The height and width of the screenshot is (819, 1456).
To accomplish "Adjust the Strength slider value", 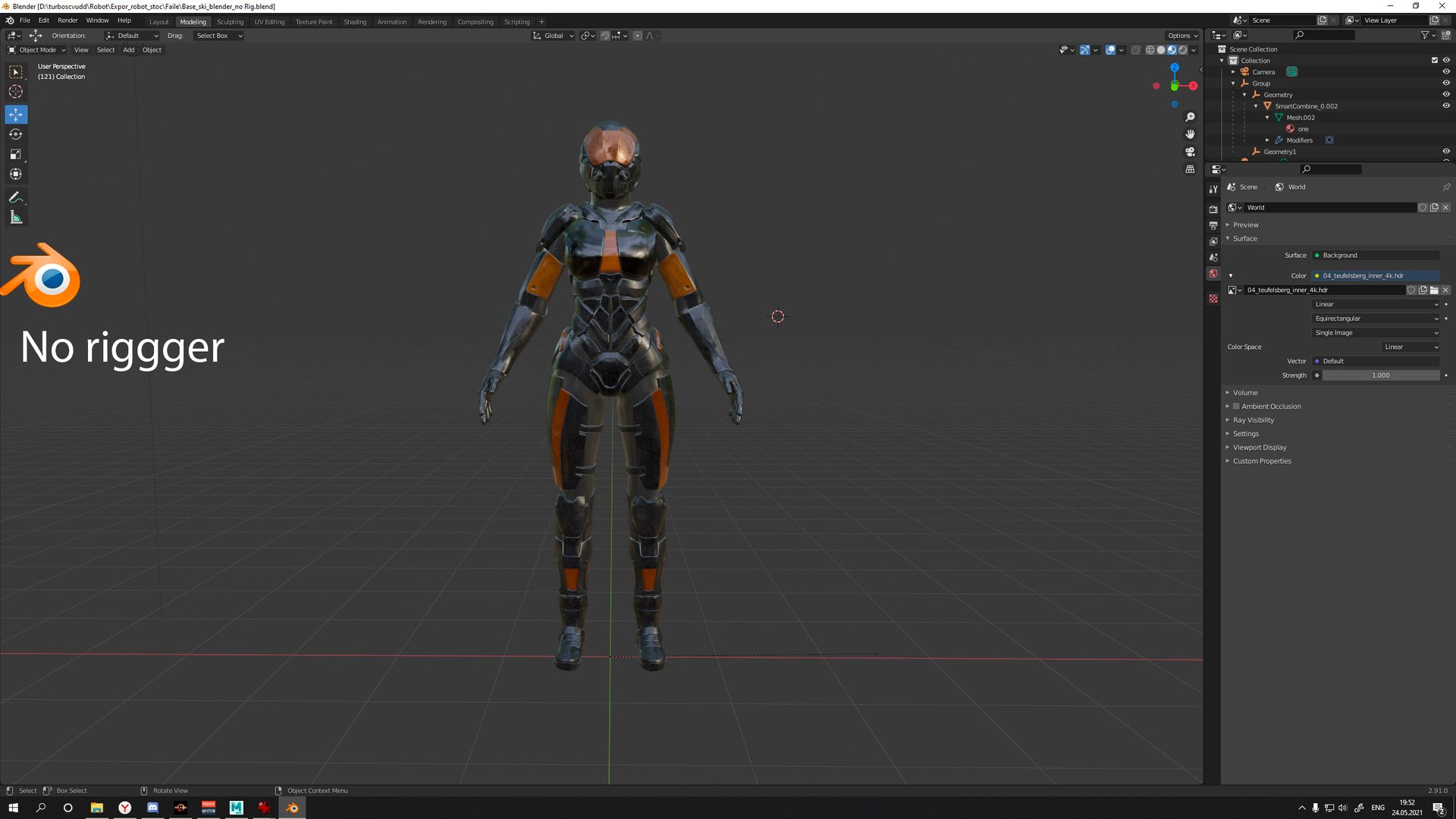I will click(x=1380, y=375).
